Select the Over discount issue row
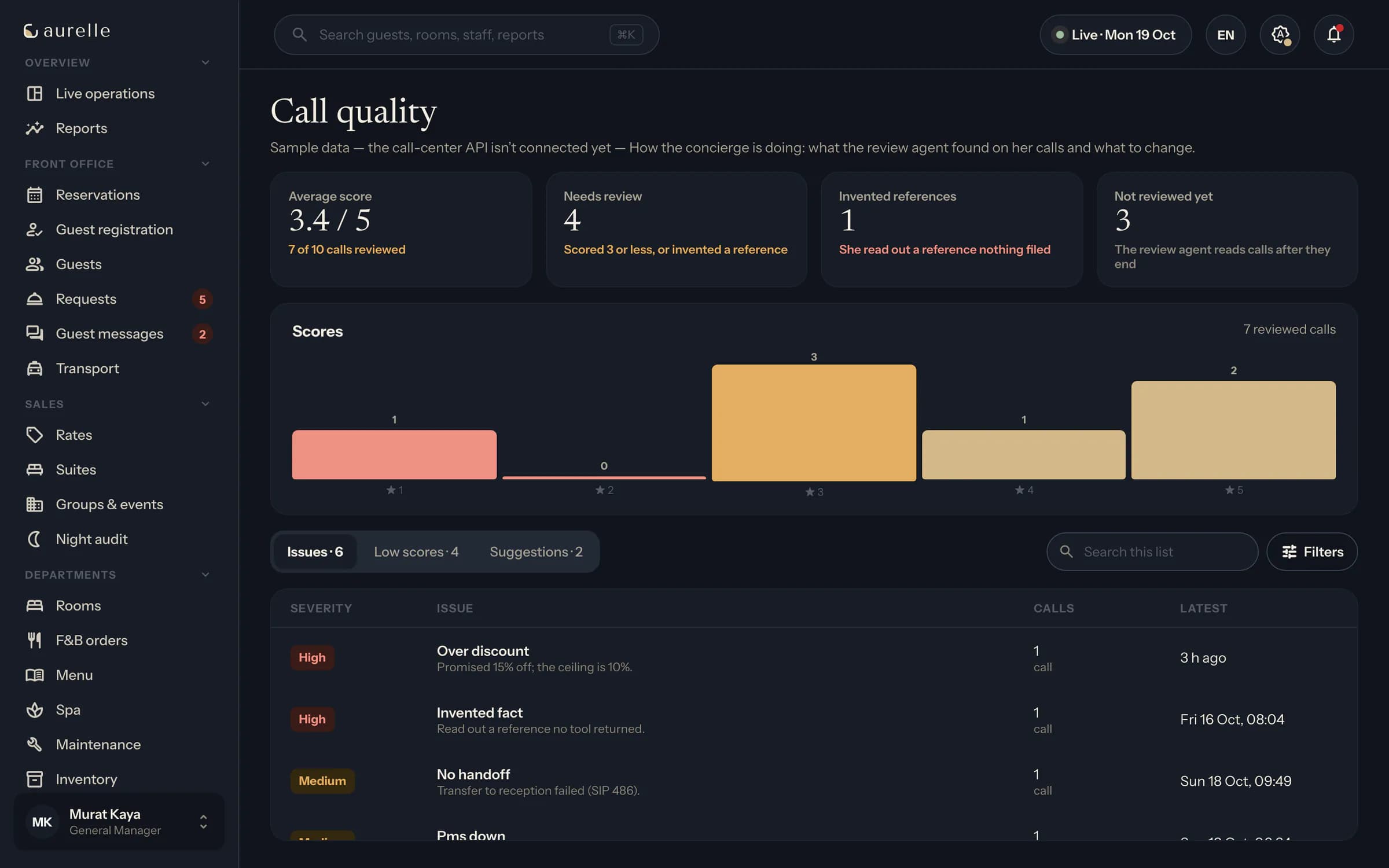 click(x=814, y=658)
